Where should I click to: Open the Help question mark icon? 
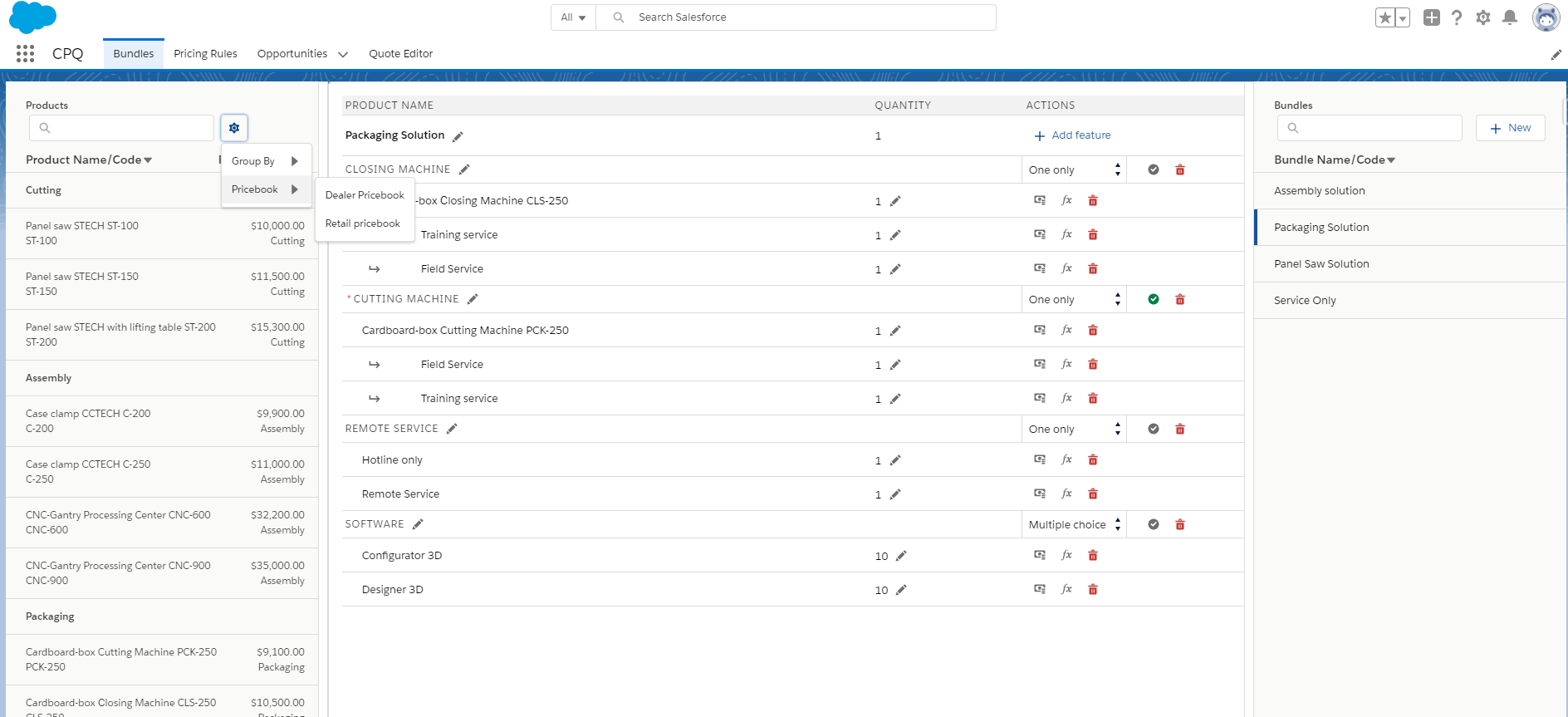[1457, 17]
